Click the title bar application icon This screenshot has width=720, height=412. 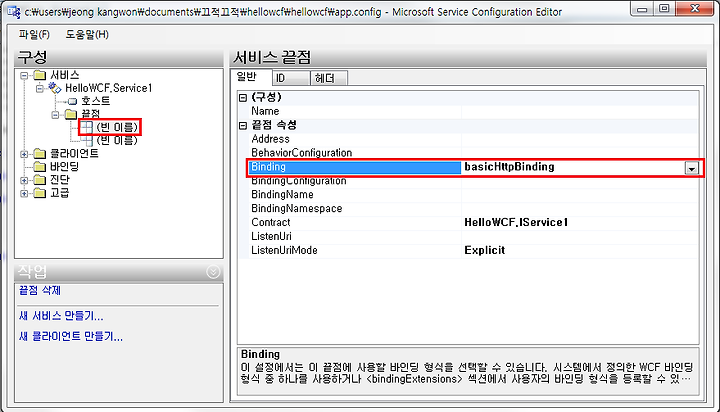tap(13, 11)
